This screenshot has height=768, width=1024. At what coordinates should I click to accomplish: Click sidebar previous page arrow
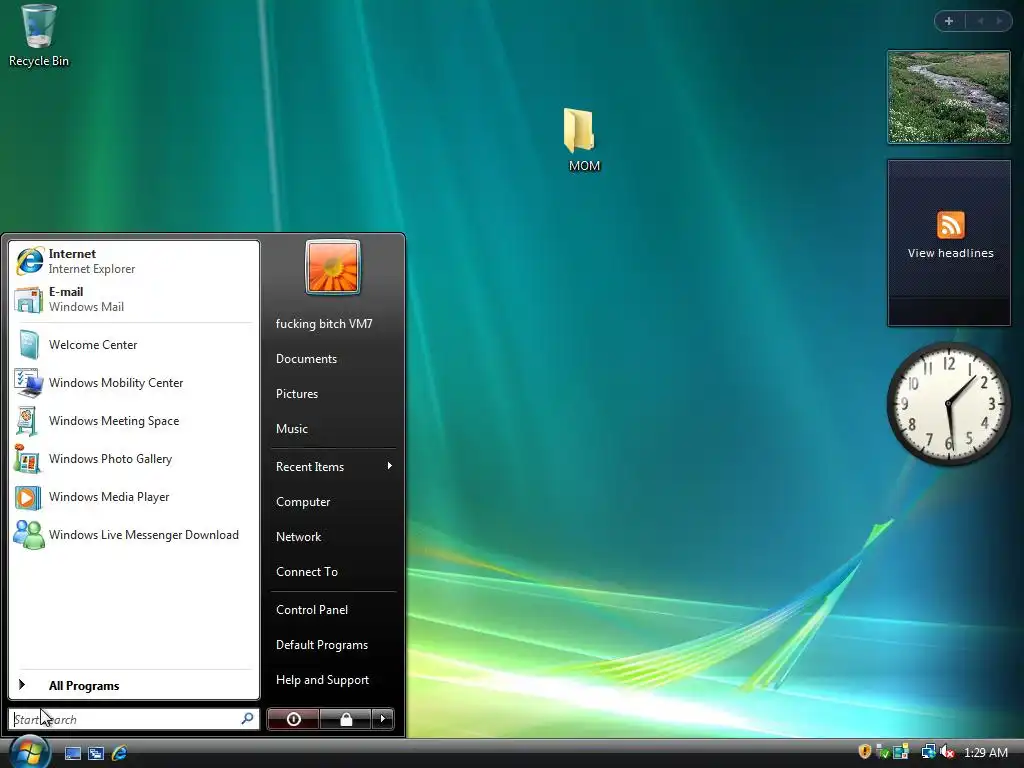pyautogui.click(x=980, y=21)
